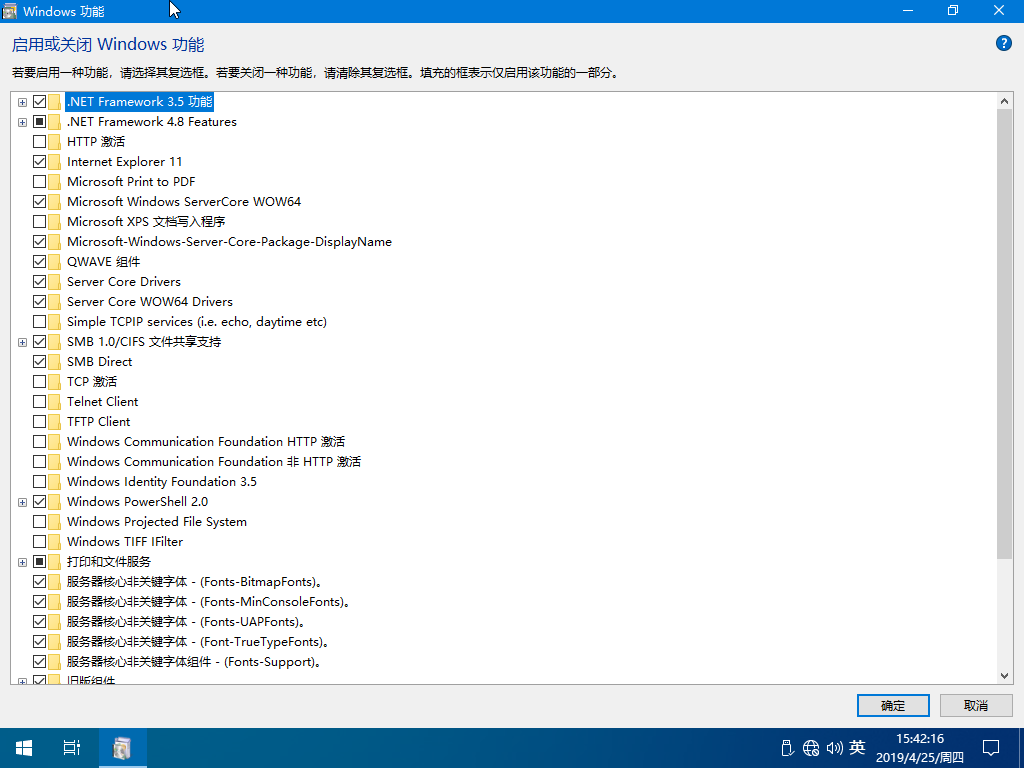Viewport: 1024px width, 768px height.
Task: Select the Fonts-MinConsoleFonts row
Action: coord(208,601)
